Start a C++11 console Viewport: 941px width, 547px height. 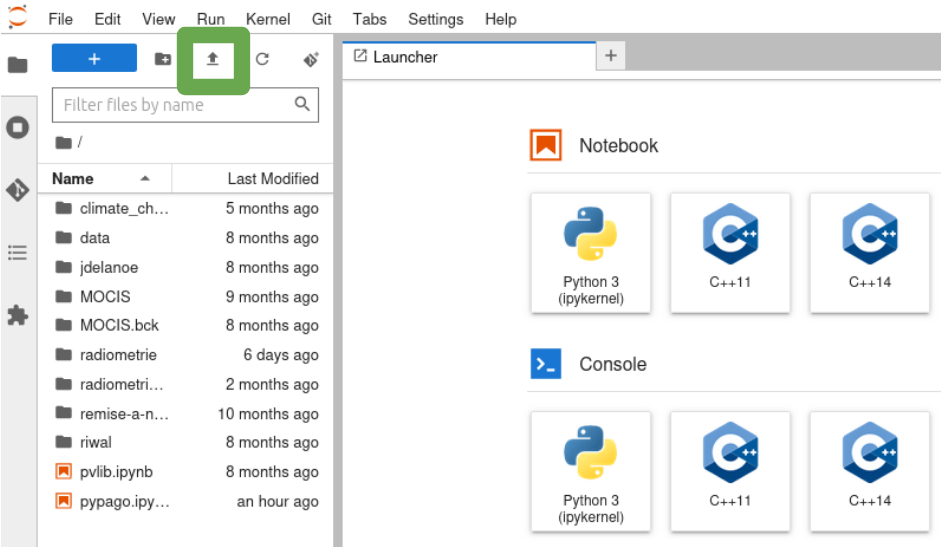(730, 471)
